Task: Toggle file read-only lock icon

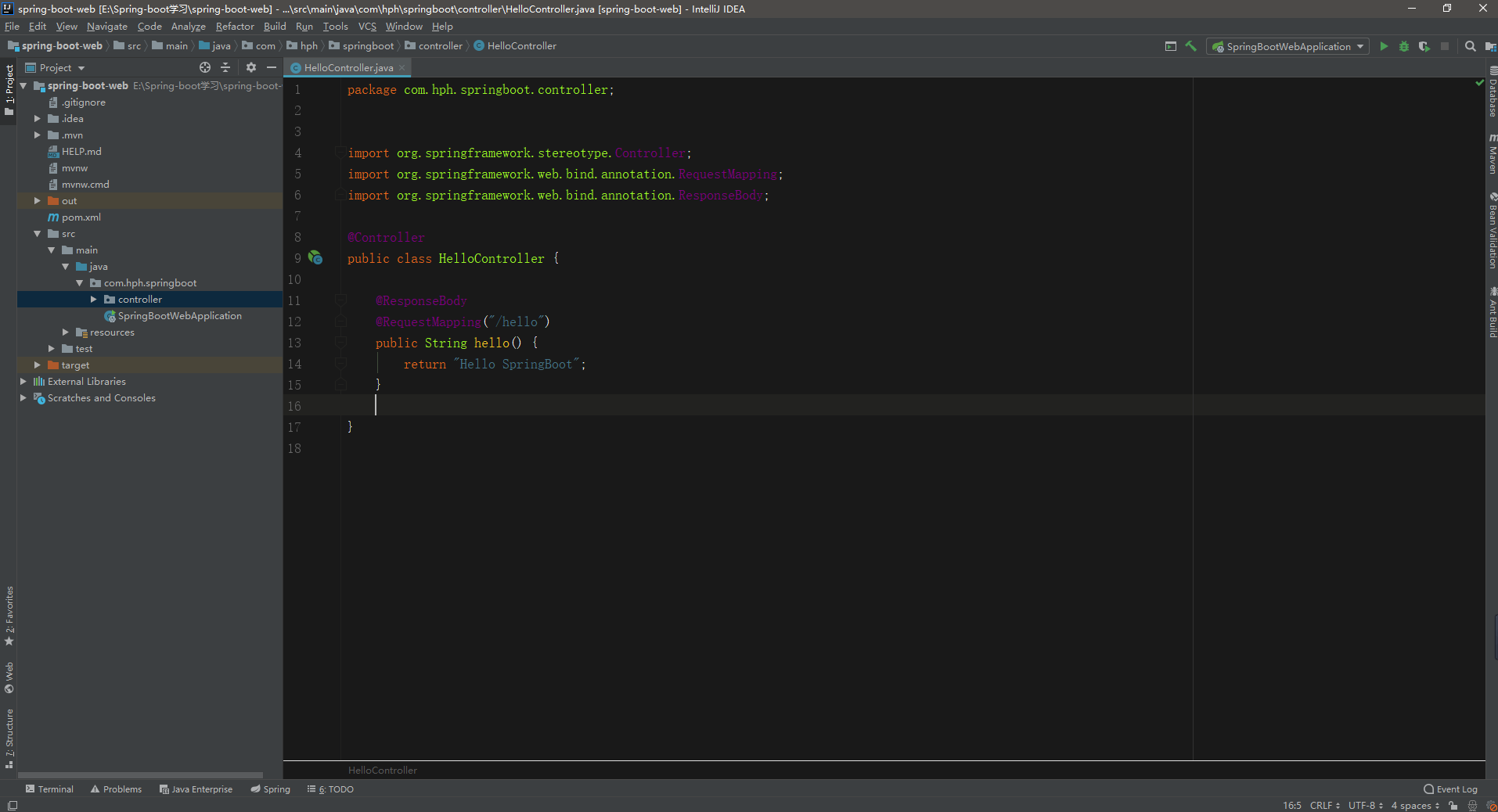Action: [x=1453, y=805]
